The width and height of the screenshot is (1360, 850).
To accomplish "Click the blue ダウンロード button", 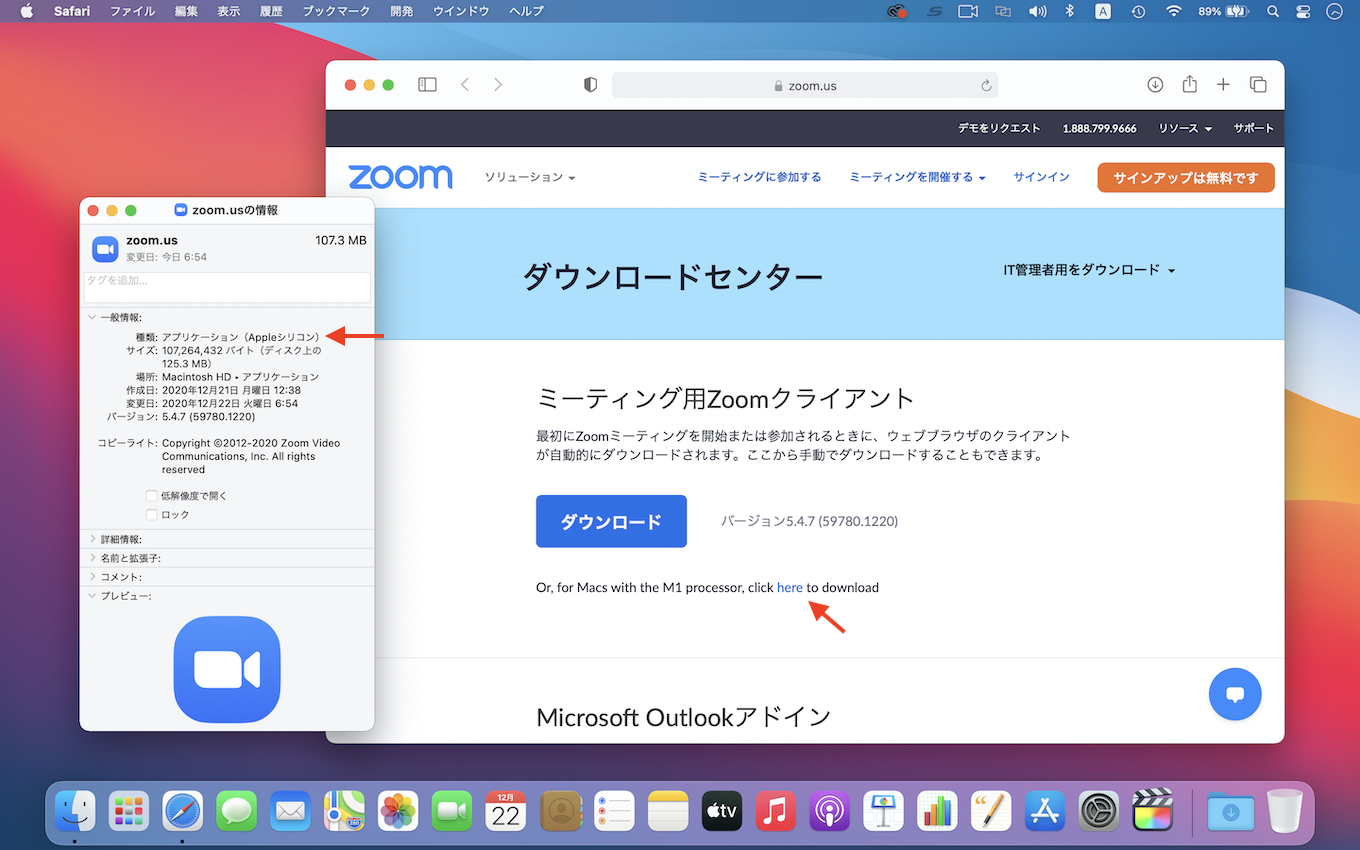I will (611, 521).
